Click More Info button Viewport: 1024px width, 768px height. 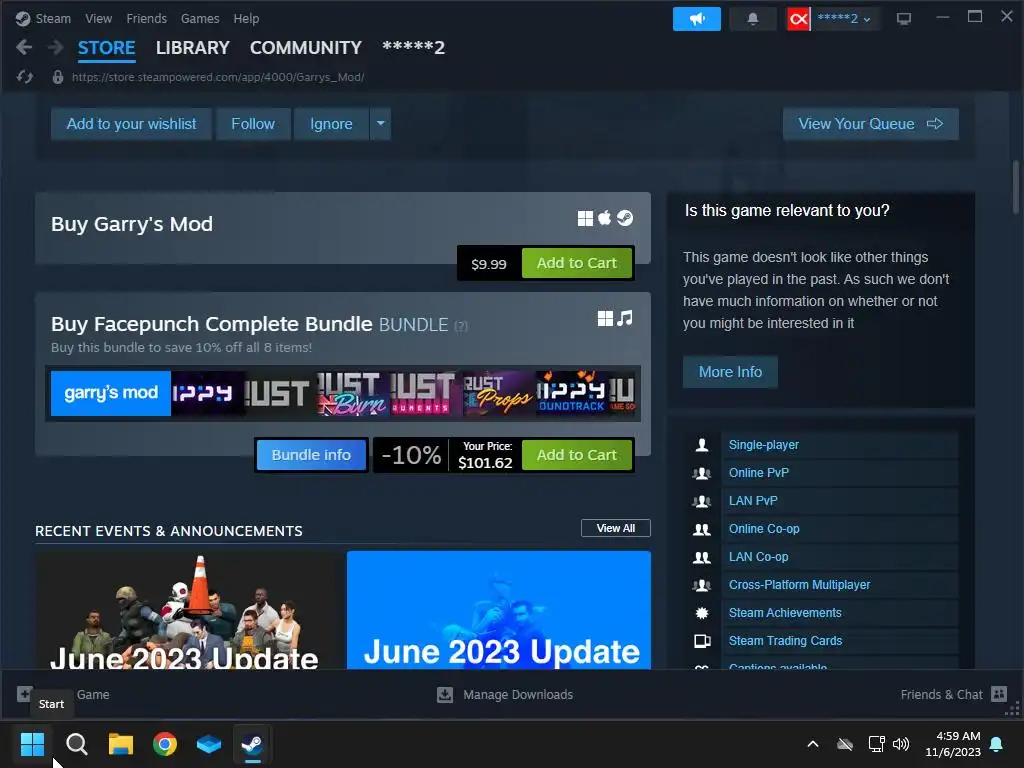point(730,372)
